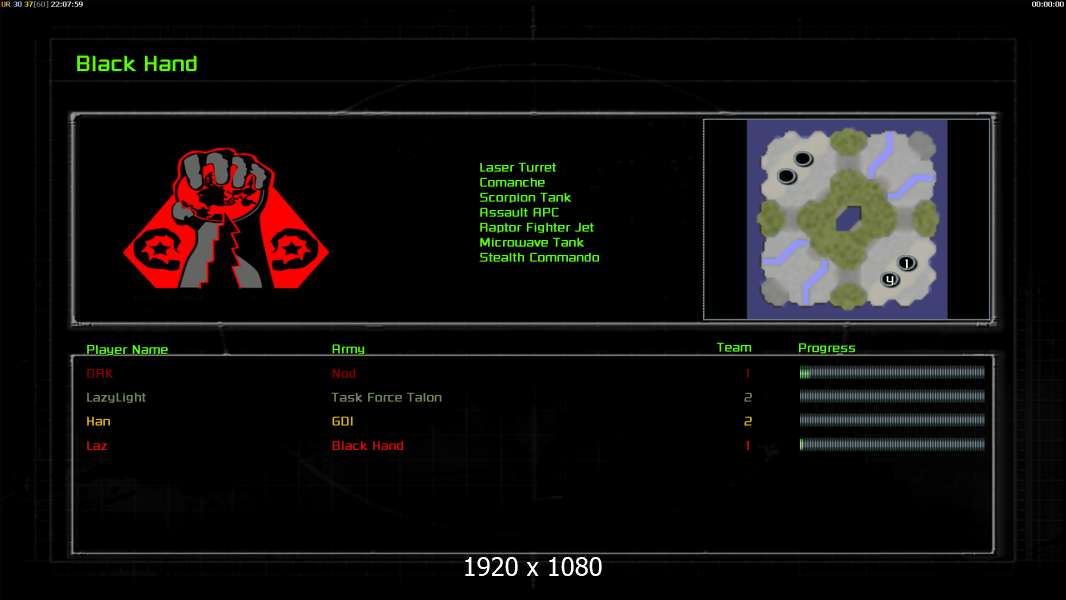This screenshot has width=1066, height=600.
Task: Click the Nod army entry
Action: [x=343, y=373]
